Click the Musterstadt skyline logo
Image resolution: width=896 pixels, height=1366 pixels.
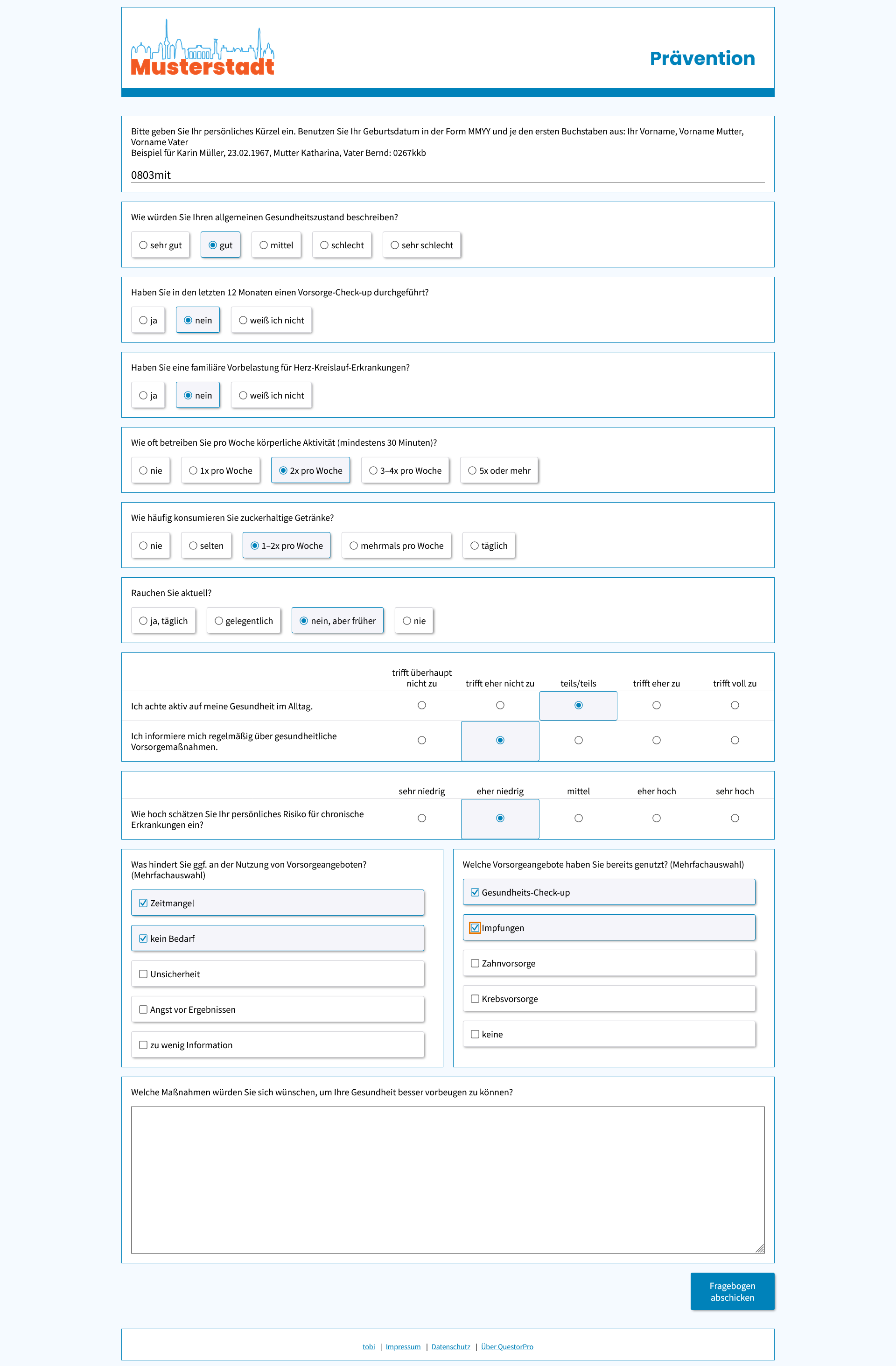(x=202, y=48)
